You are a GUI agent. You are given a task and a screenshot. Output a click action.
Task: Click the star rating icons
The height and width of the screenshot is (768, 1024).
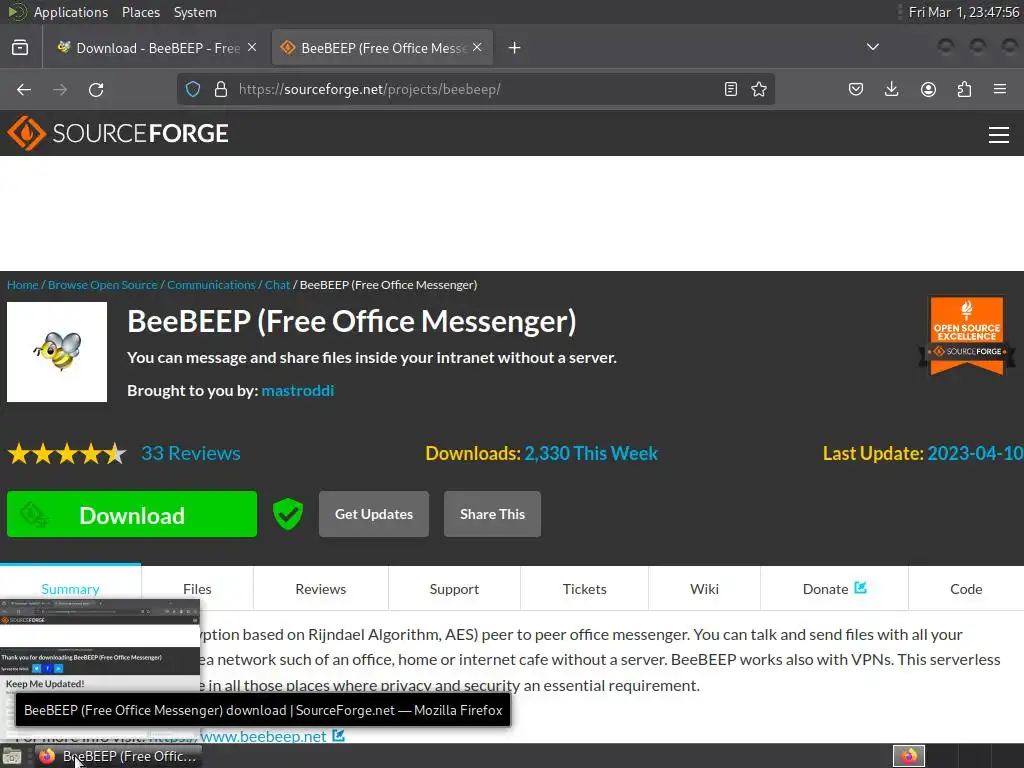[x=67, y=453]
